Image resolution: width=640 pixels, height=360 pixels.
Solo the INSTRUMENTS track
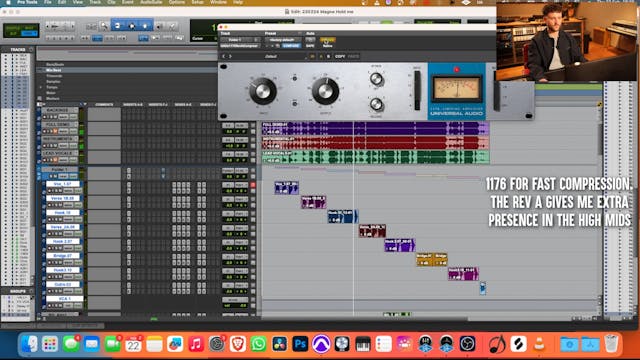pos(50,145)
